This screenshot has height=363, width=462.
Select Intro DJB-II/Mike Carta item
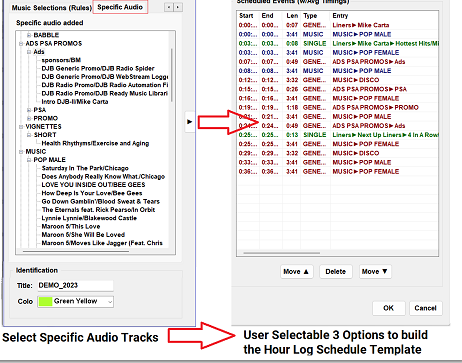point(75,102)
